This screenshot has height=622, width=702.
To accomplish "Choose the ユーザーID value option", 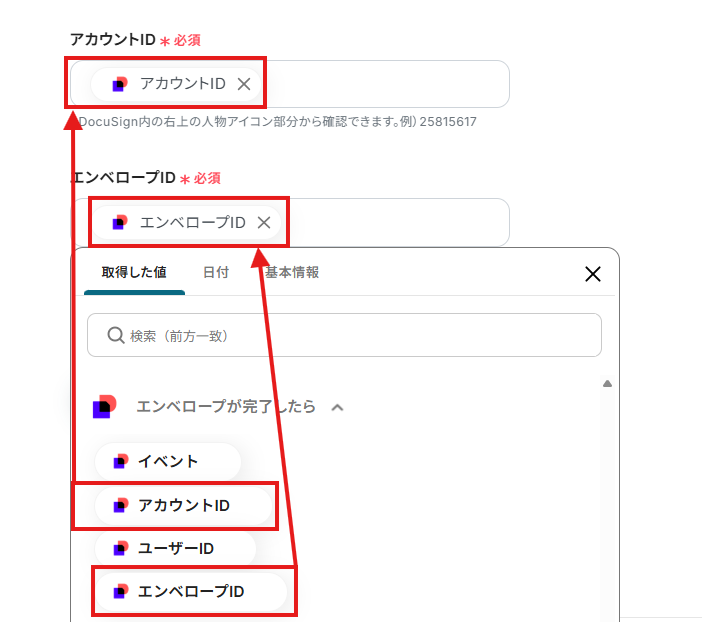I will coord(176,548).
